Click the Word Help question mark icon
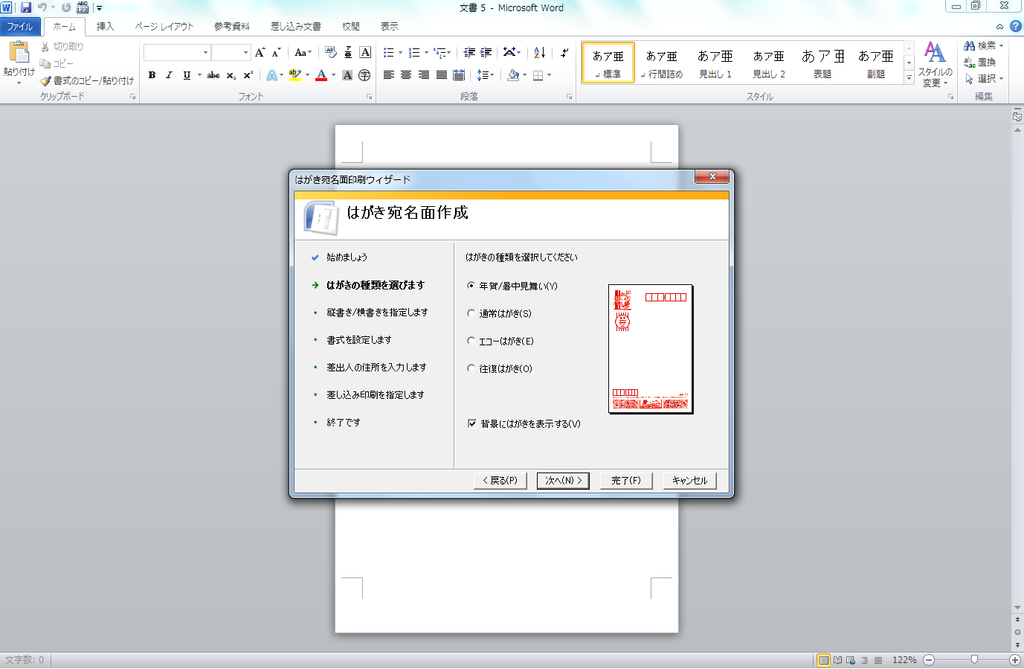Screen dimensions: 1024x669 [x=1016, y=26]
